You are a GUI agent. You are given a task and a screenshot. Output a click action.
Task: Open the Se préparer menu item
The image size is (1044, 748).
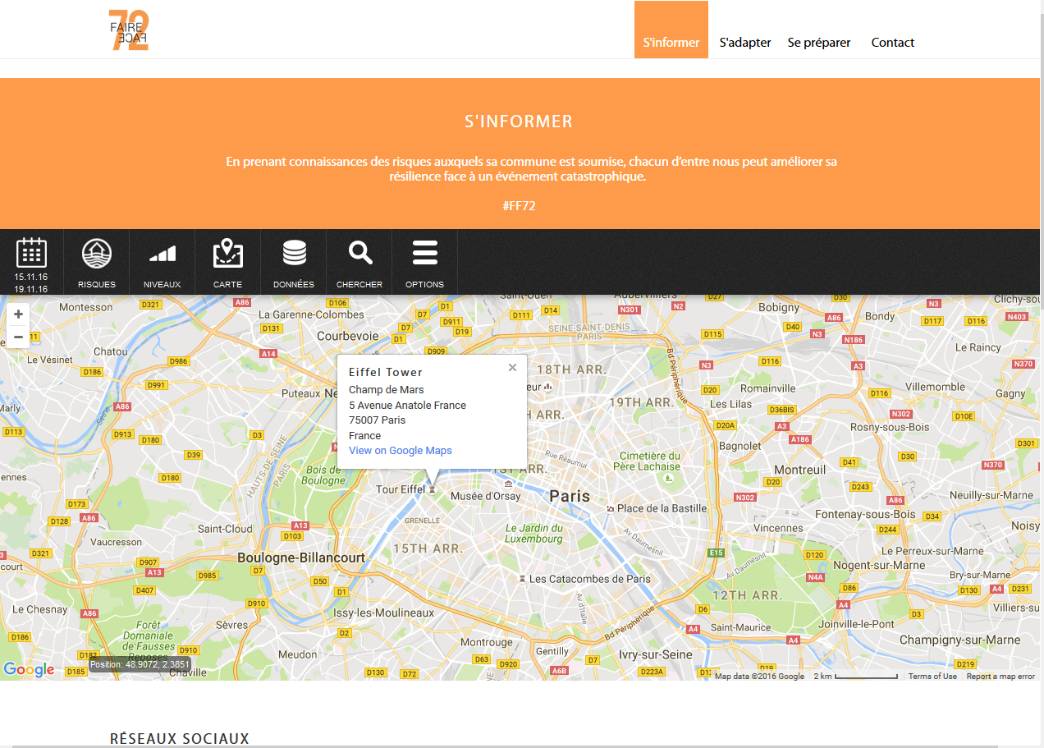coord(819,43)
